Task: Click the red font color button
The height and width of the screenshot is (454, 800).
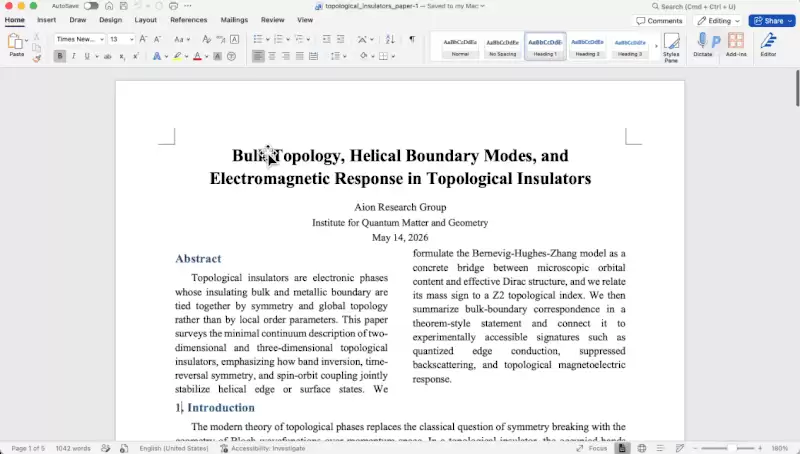Action: [x=197, y=57]
